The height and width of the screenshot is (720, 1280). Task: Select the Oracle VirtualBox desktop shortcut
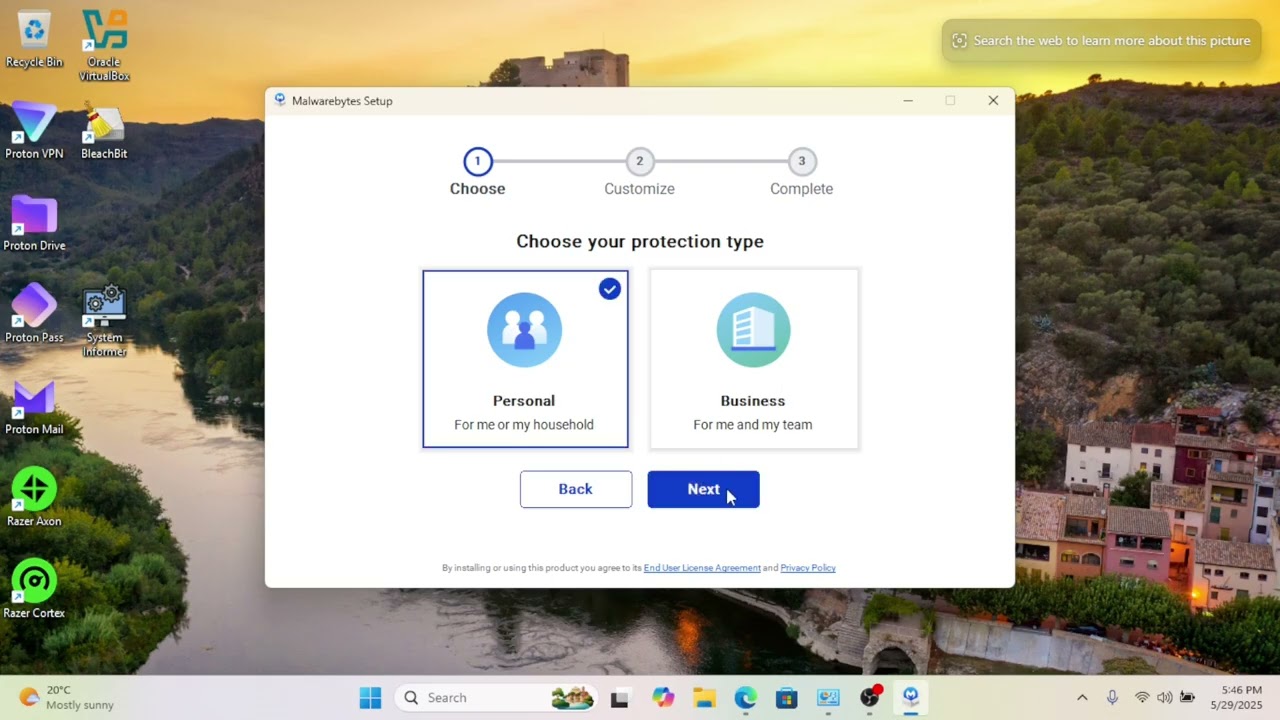[104, 46]
